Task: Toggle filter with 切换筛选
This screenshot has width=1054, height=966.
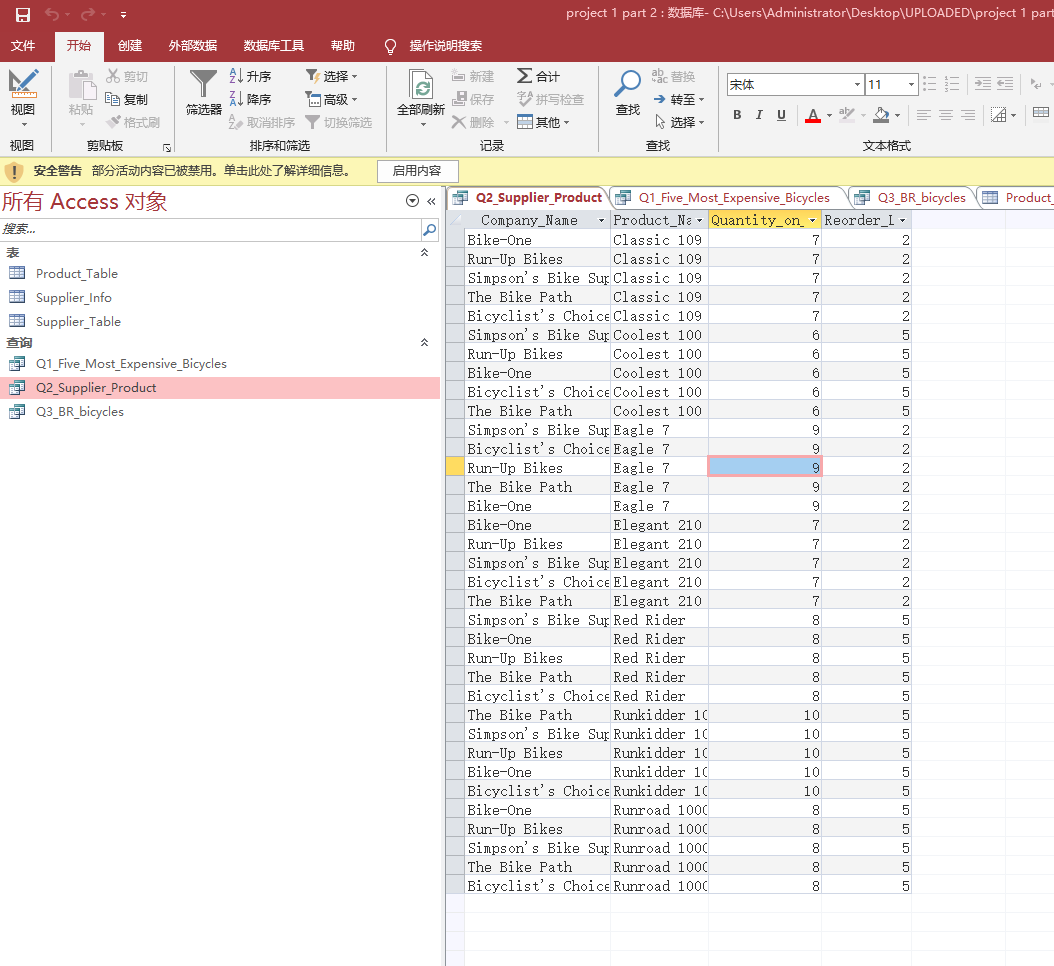Action: click(339, 122)
